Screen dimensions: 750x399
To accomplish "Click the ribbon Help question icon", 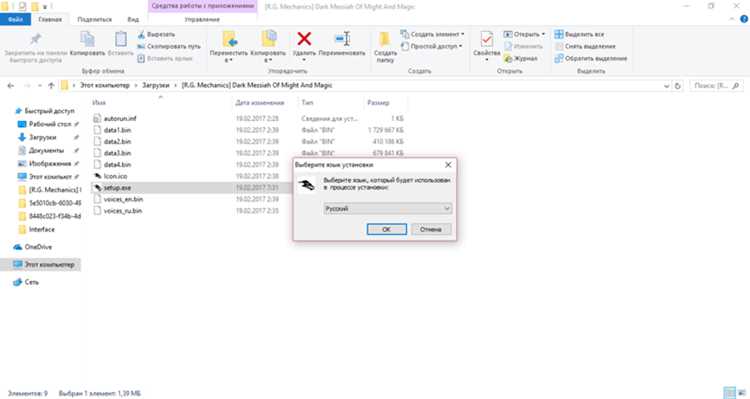I will pyautogui.click(x=744, y=19).
